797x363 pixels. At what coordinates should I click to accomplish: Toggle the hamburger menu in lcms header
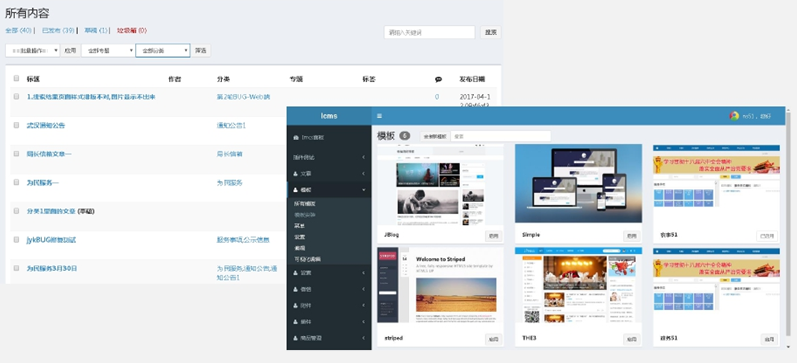coord(379,116)
